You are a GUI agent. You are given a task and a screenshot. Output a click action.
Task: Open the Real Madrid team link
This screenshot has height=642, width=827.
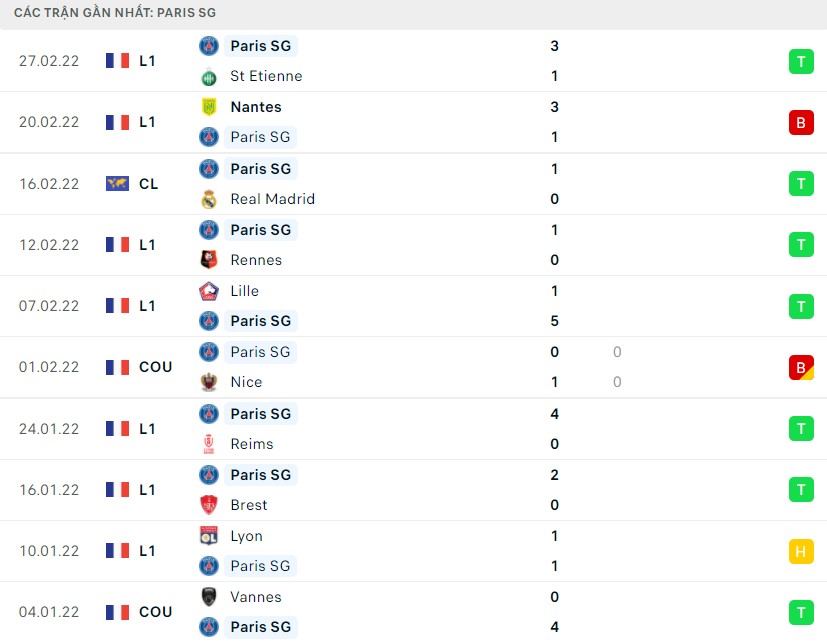[x=273, y=199]
